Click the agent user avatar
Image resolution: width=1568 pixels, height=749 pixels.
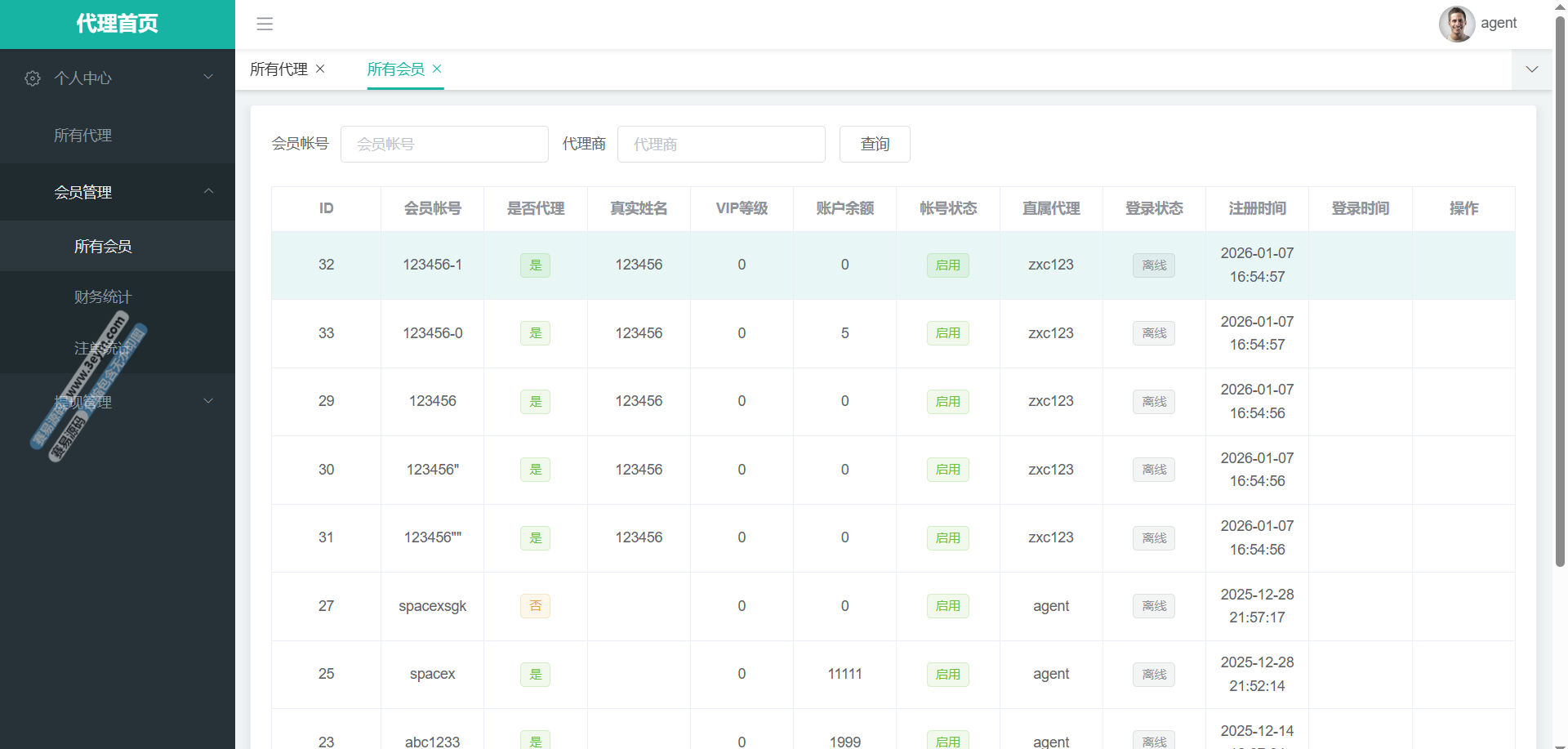tap(1456, 24)
